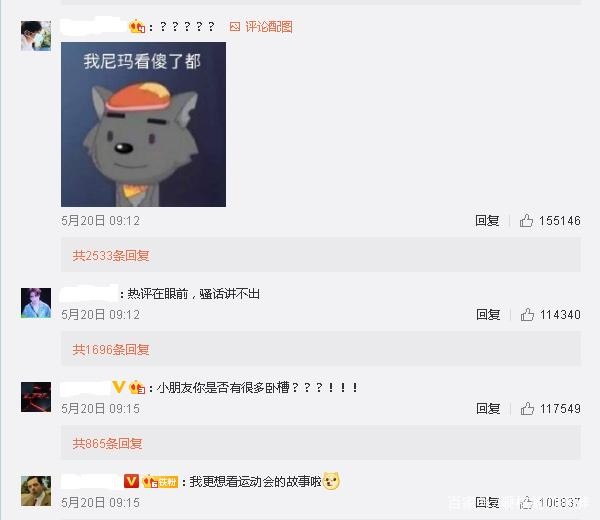Reply to 小朋友你是否有很多卧槽 comment
Screen dimensions: 600x520
point(488,409)
